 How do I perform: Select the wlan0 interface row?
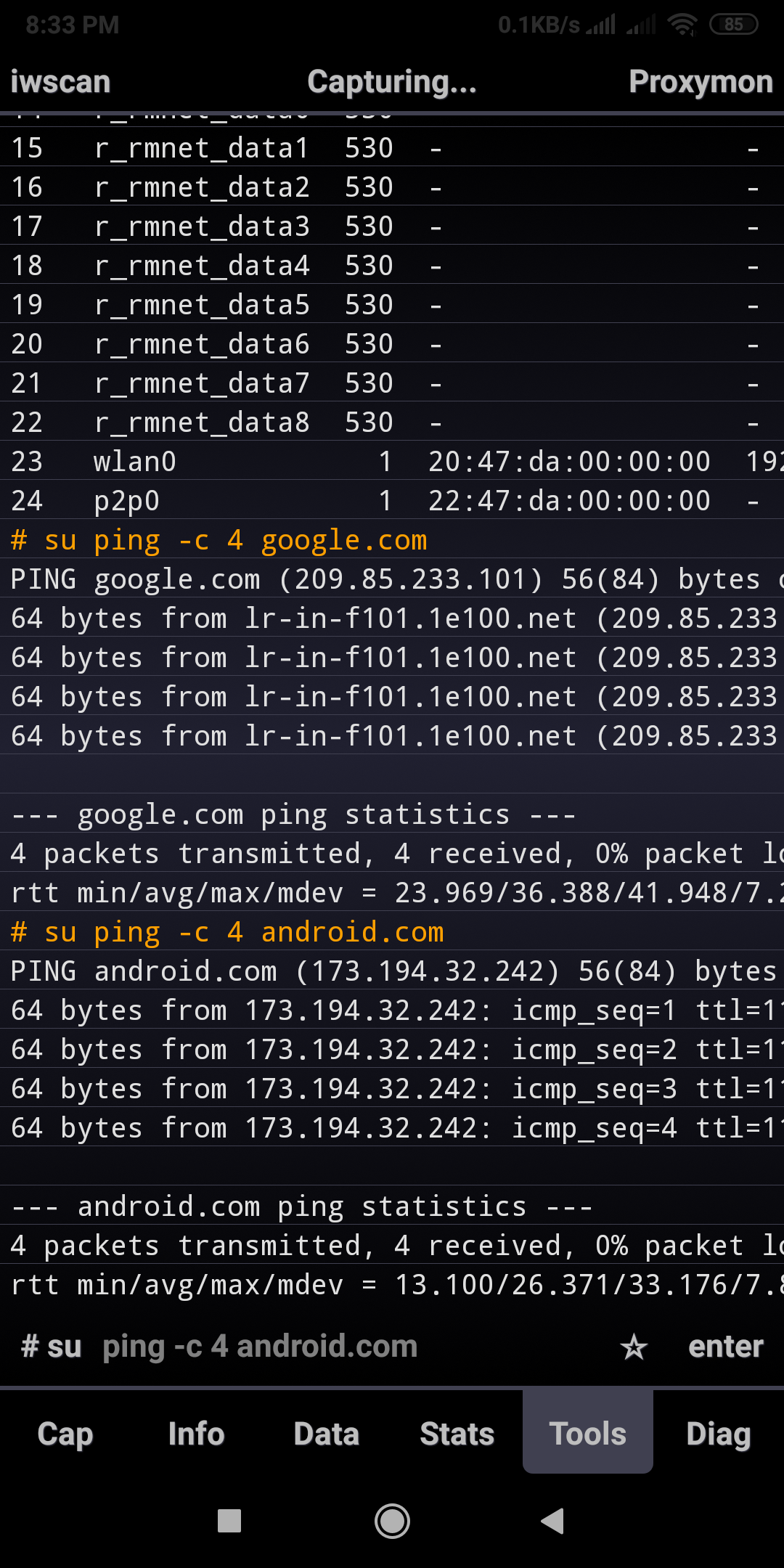[x=135, y=462]
